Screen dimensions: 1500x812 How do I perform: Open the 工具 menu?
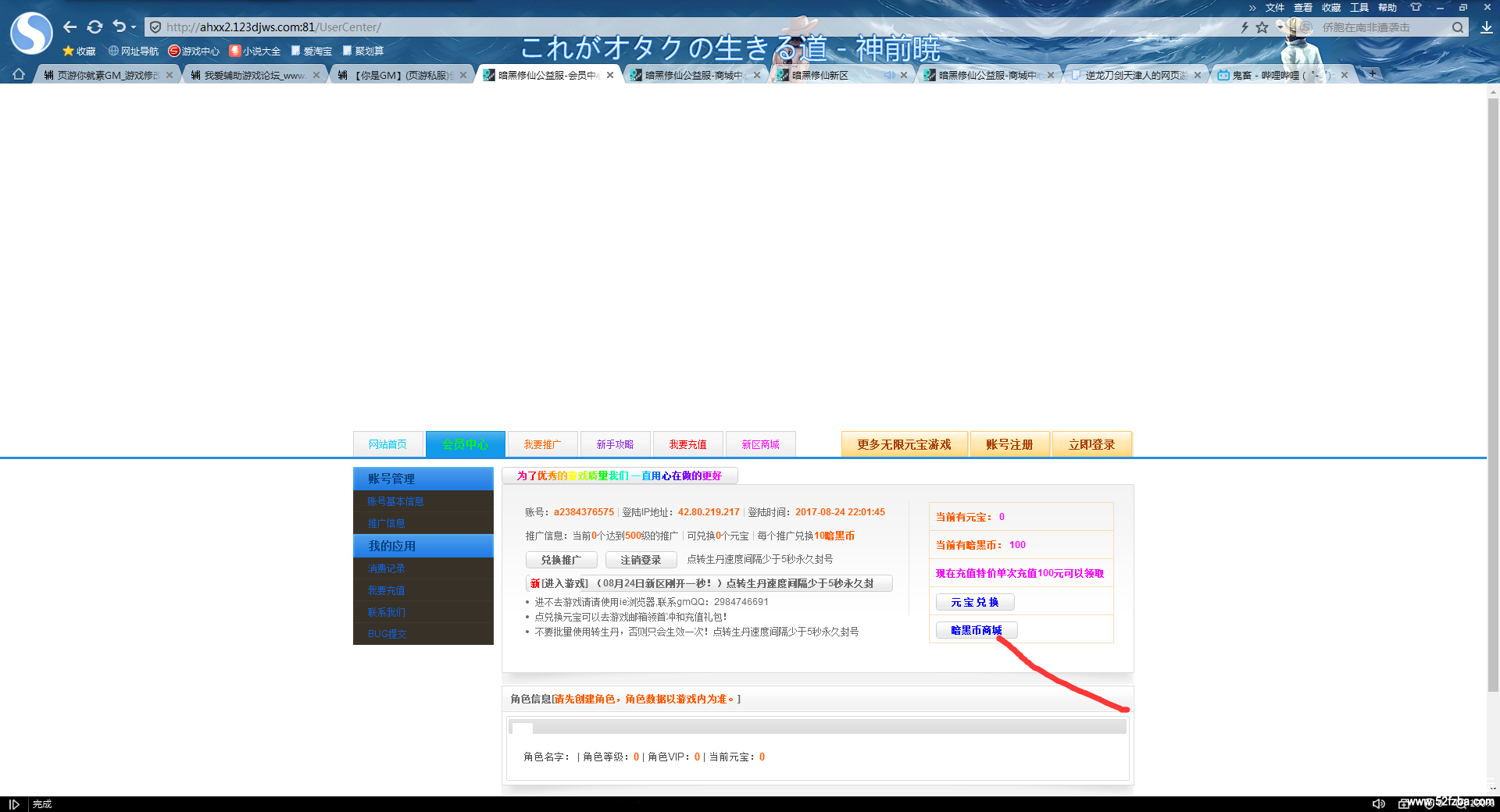1359,8
